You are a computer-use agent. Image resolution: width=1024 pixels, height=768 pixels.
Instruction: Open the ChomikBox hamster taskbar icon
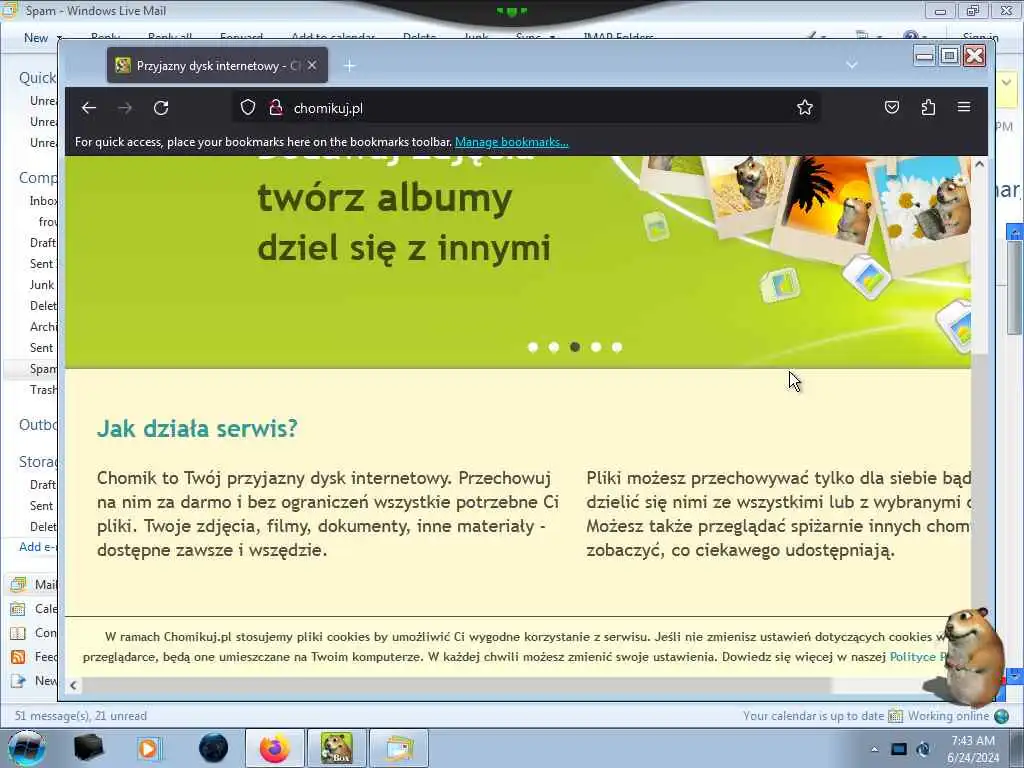point(336,748)
